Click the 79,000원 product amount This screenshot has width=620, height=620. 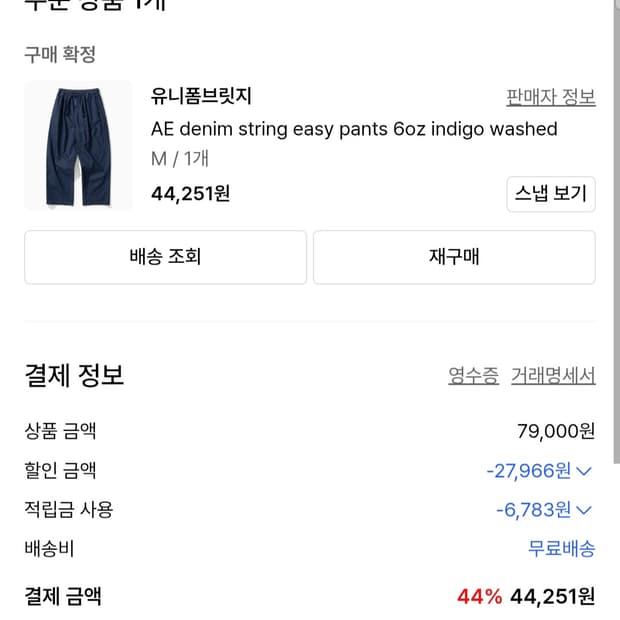coord(556,432)
